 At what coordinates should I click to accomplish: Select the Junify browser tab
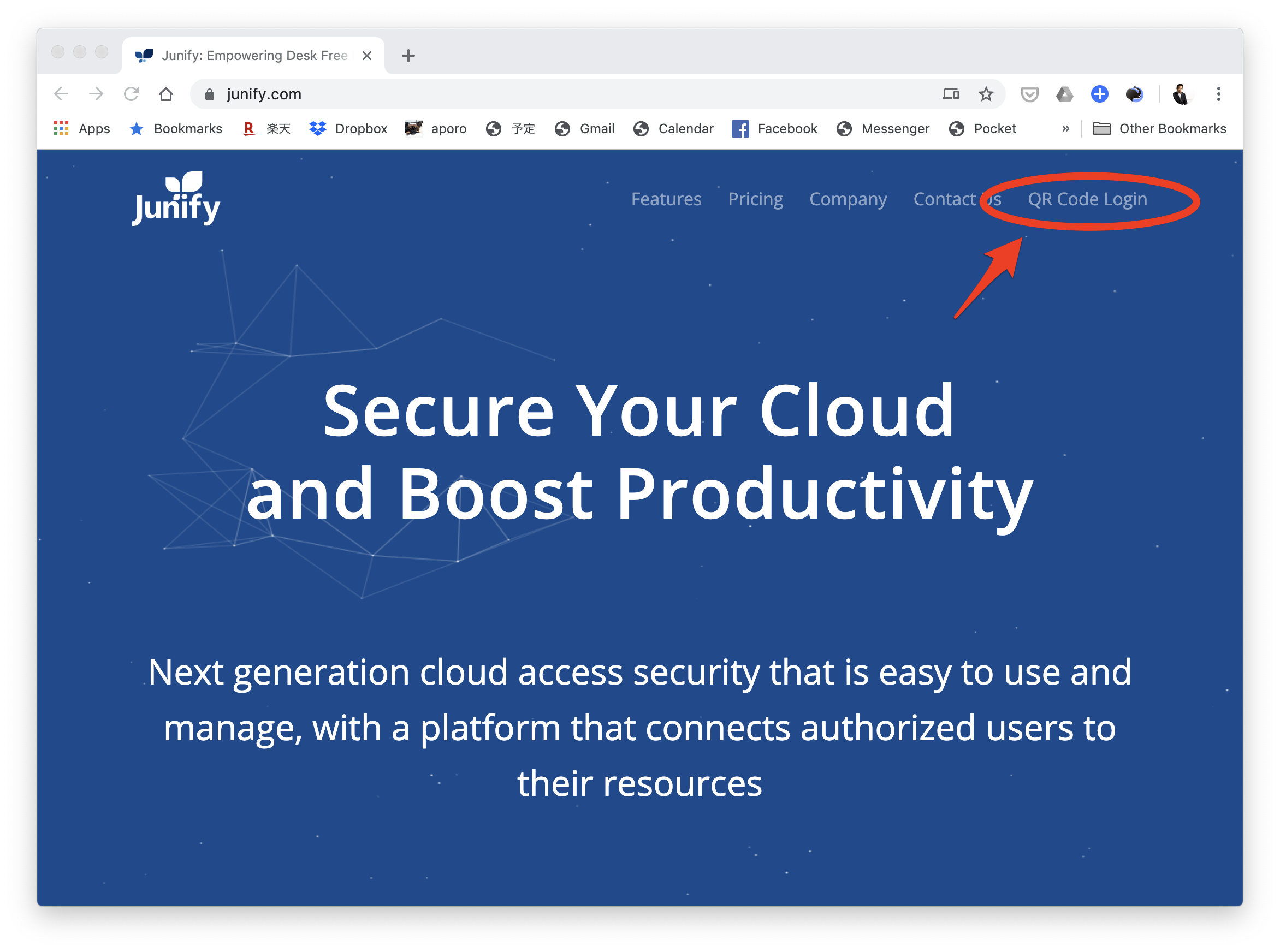pos(253,56)
